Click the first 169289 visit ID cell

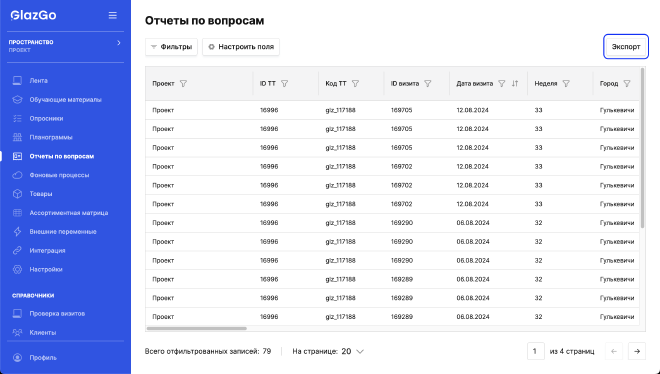click(x=402, y=279)
